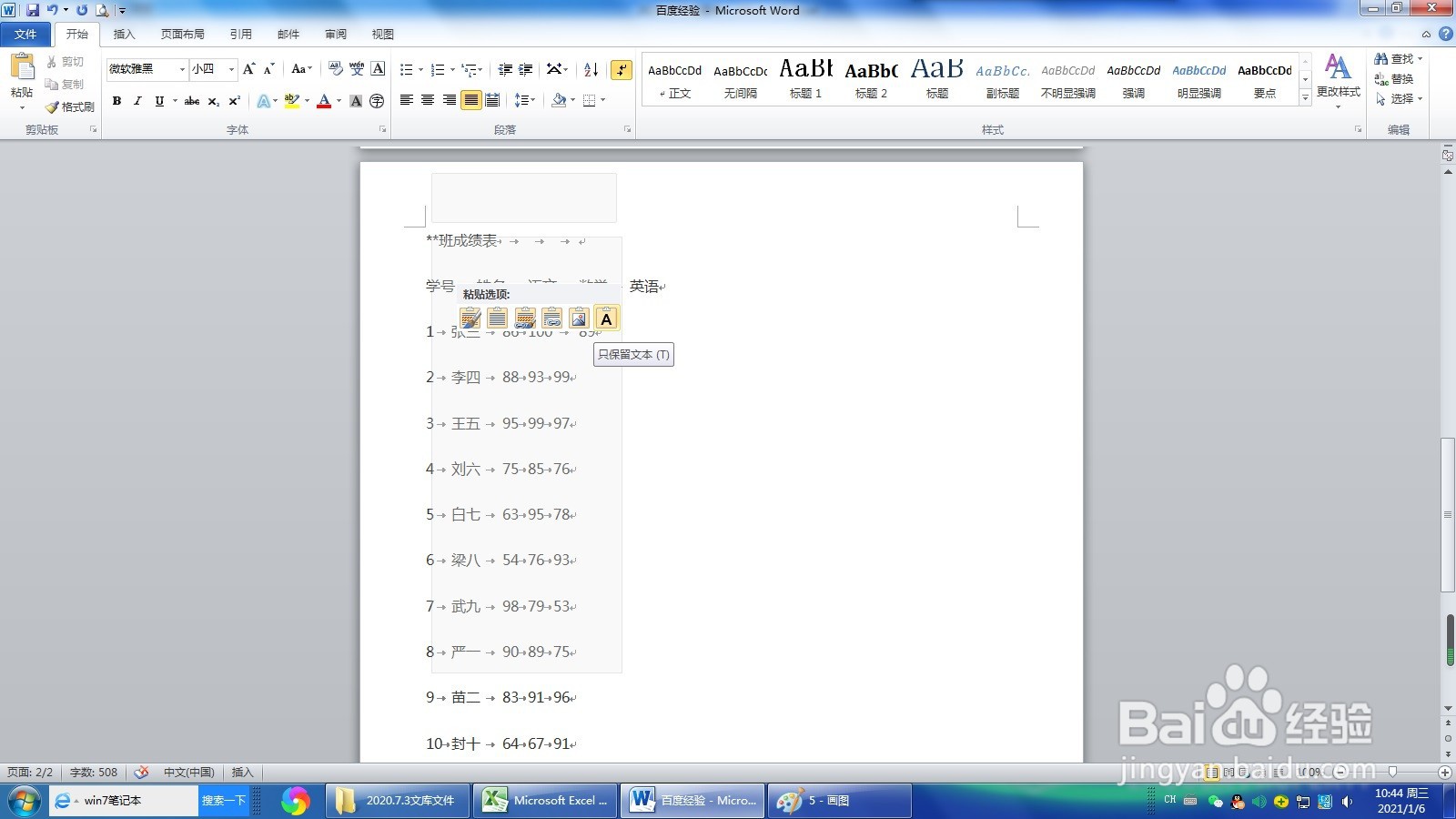
Task: Choose keep source formatting paste option
Action: pyautogui.click(x=470, y=318)
